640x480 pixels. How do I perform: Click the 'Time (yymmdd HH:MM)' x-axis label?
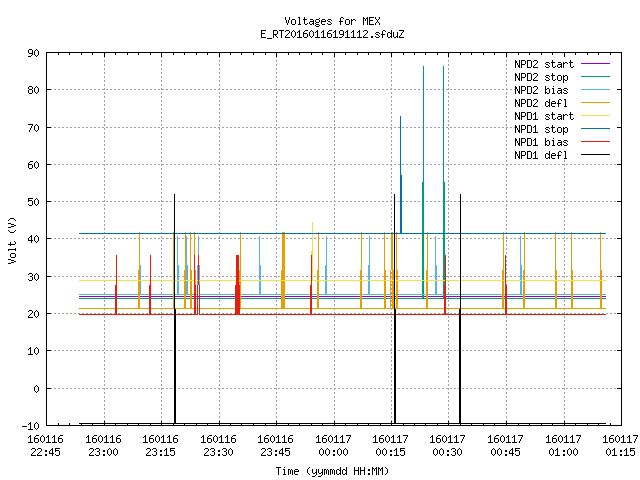[x=332, y=471]
